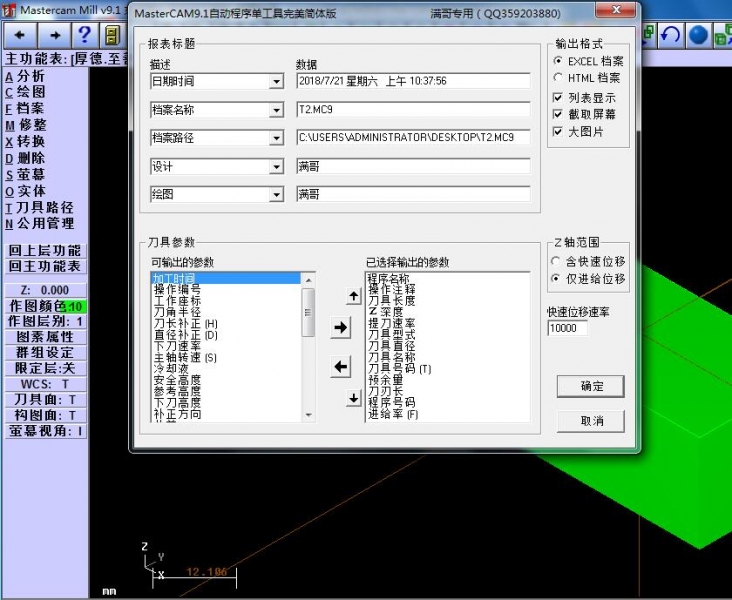Move selected parameter up with up arrow
Viewport: 732px width, 600px height.
point(354,296)
